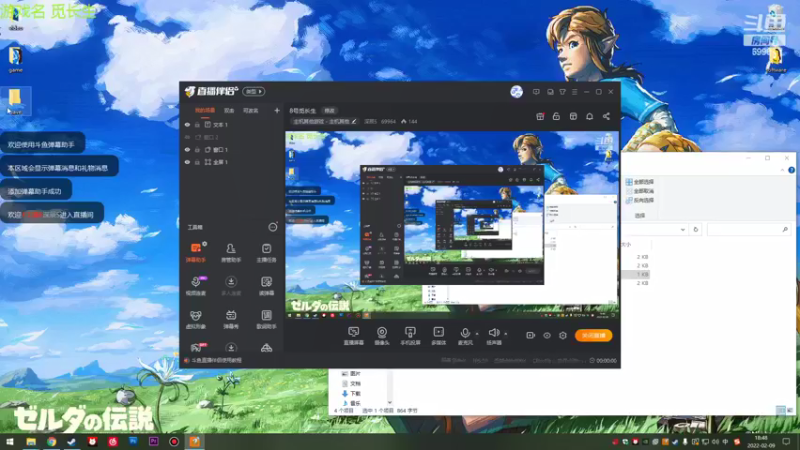Viewport: 800px width, 450px height.
Task: Open the mode switch pill beside the logo
Action: [254, 91]
